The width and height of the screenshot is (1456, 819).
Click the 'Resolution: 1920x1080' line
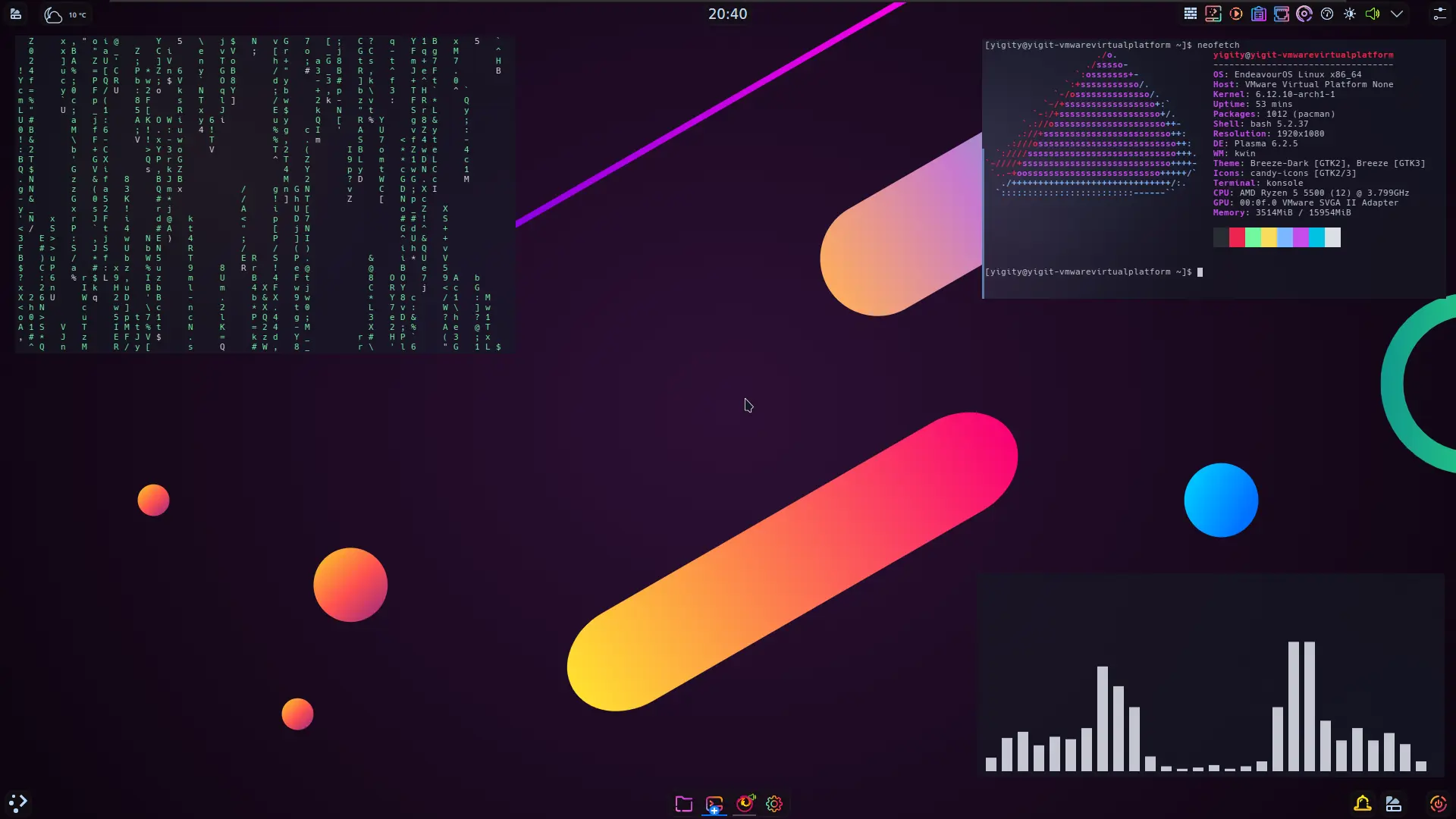click(x=1269, y=133)
